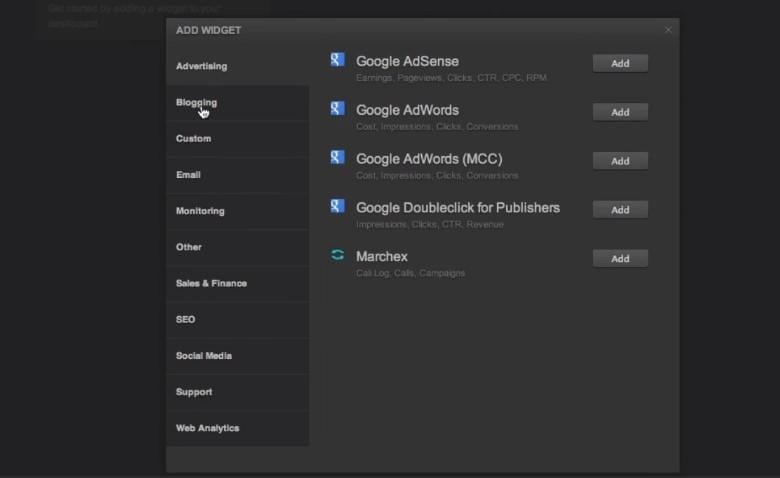Switch to the Custom category
Image resolution: width=780 pixels, height=478 pixels.
[x=238, y=138]
